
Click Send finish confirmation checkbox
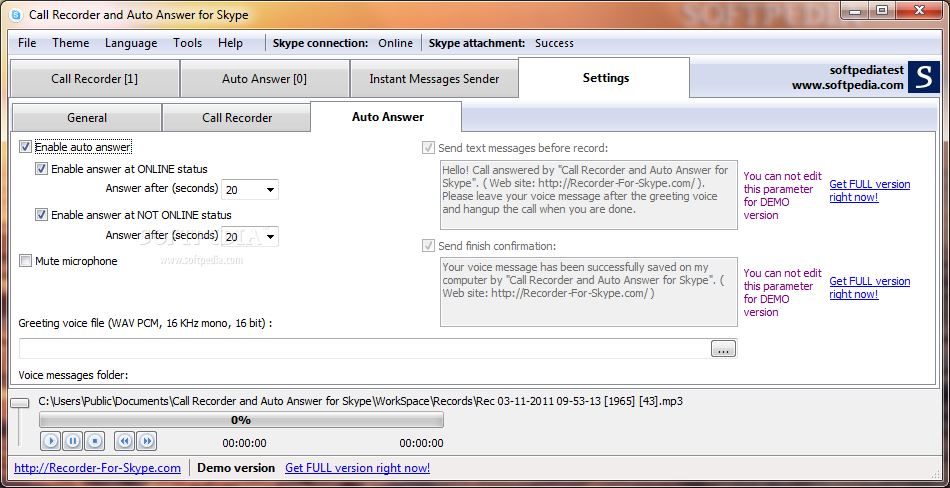pyautogui.click(x=428, y=246)
